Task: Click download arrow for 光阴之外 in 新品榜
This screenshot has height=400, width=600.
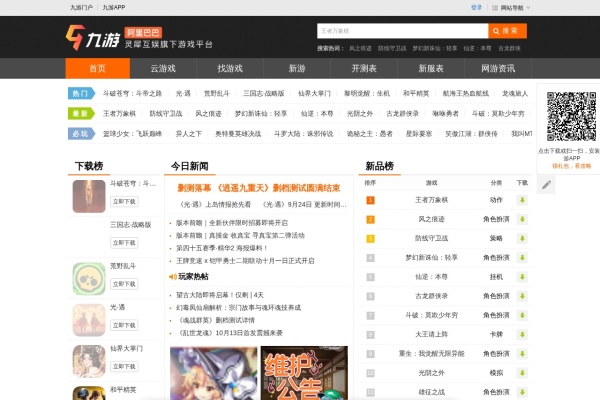Action: click(522, 373)
